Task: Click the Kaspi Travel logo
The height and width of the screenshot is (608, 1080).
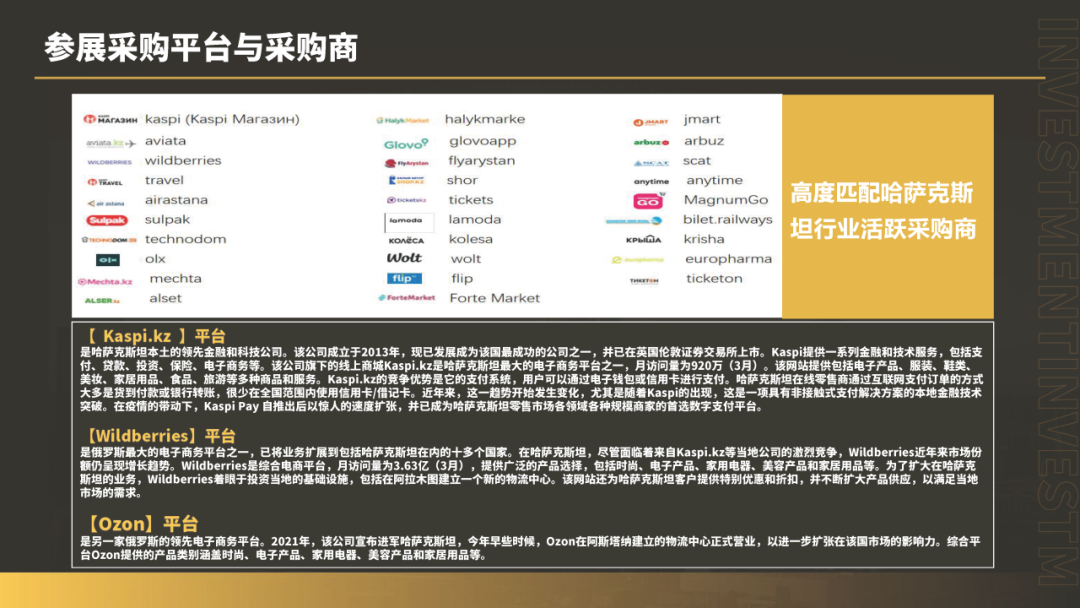Action: 105,182
